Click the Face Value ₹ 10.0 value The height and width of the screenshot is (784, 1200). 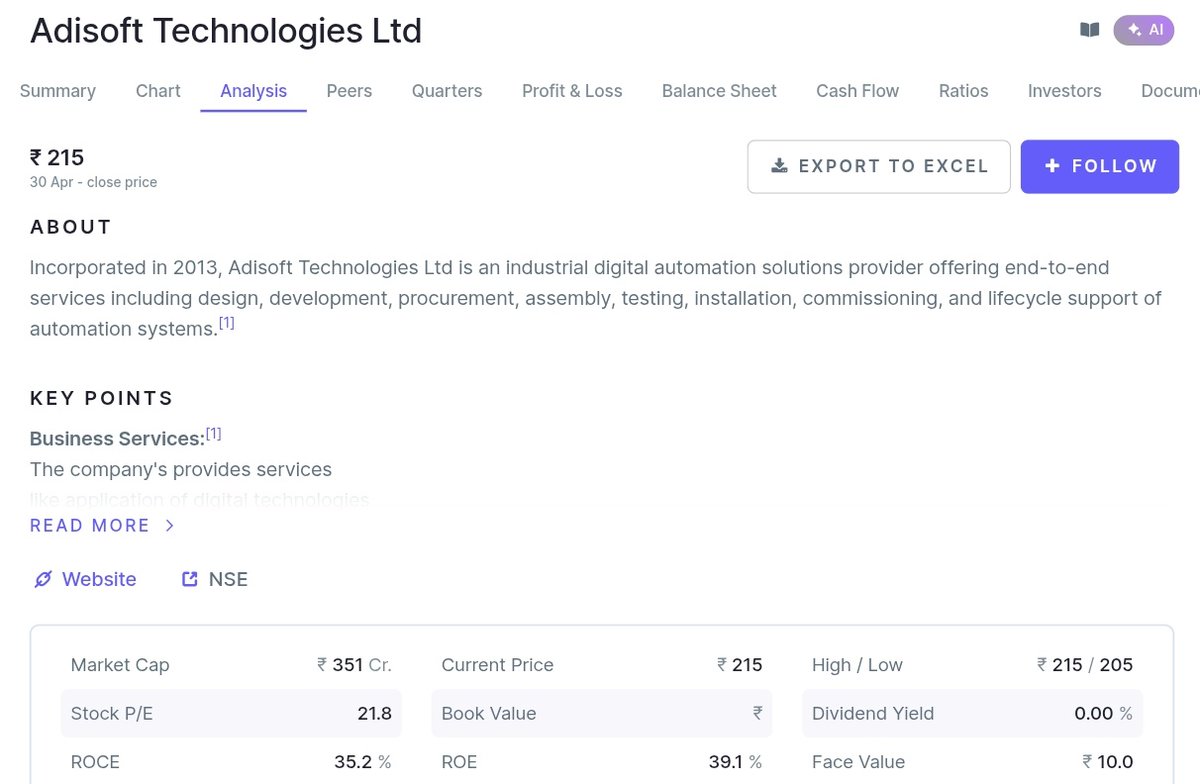[x=1108, y=762]
